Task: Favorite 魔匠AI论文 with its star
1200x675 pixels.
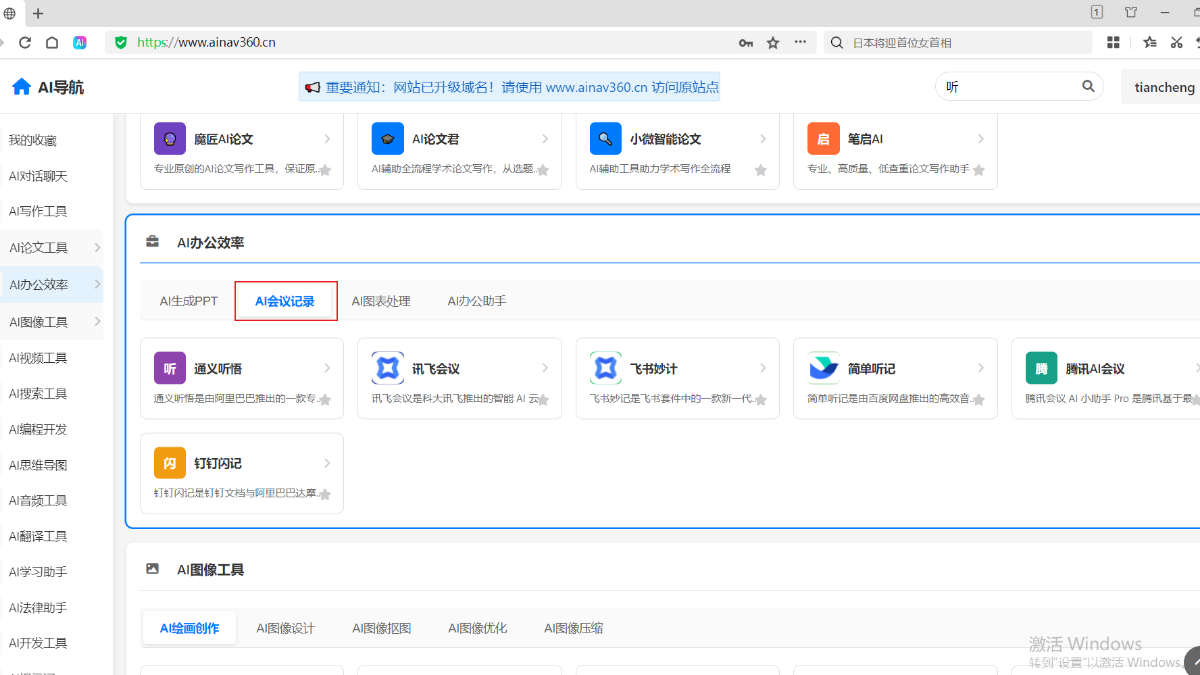Action: coord(325,171)
